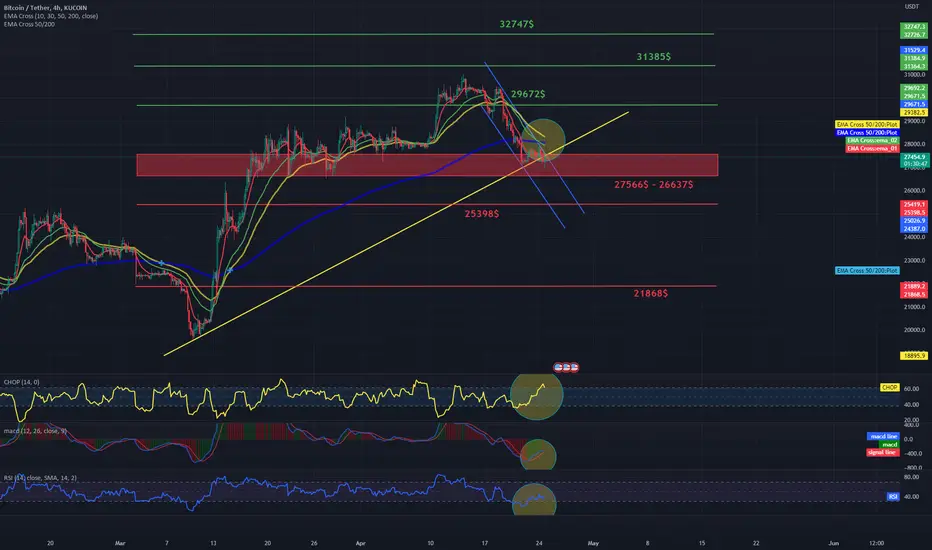Click the yellow EMA Cross 50/200:Plot axis label
The width and height of the screenshot is (932, 550).
coord(867,124)
